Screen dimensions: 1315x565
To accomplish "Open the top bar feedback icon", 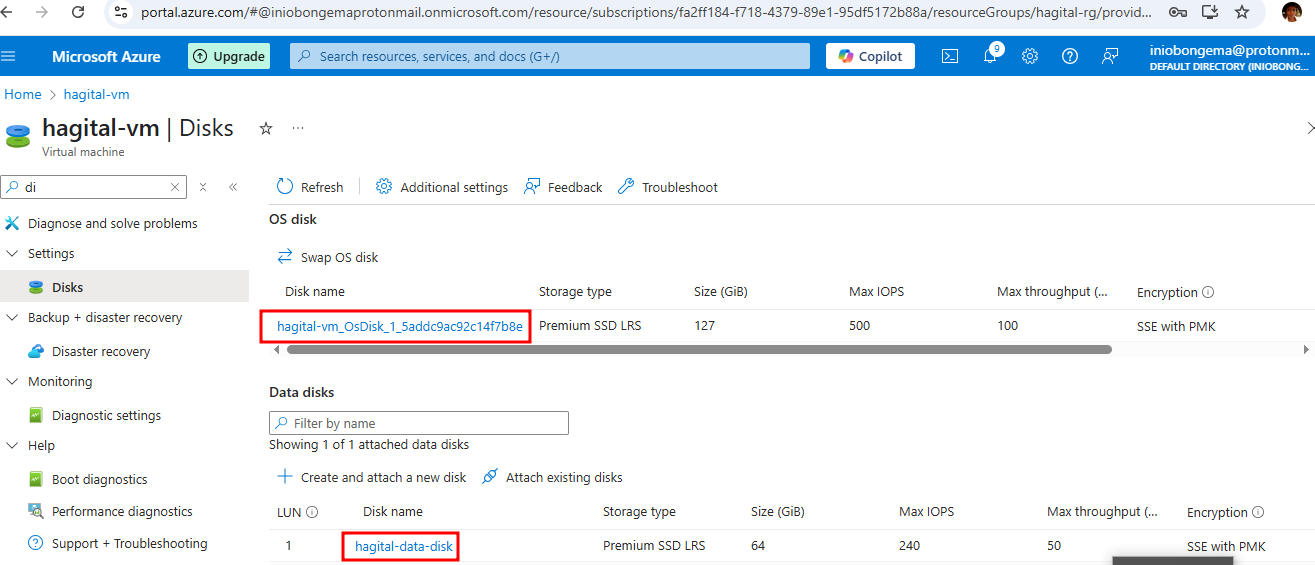I will 1110,56.
